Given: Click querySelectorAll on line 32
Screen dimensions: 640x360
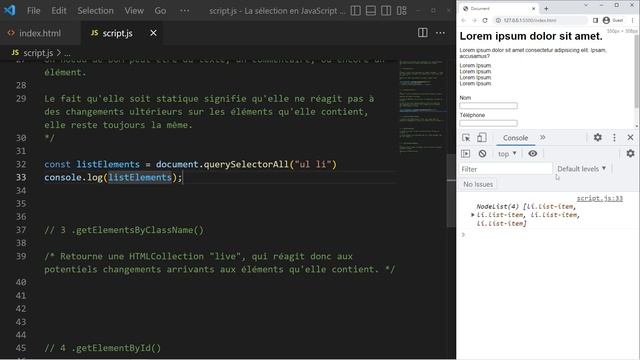Looking at the screenshot, I should click(246, 164).
